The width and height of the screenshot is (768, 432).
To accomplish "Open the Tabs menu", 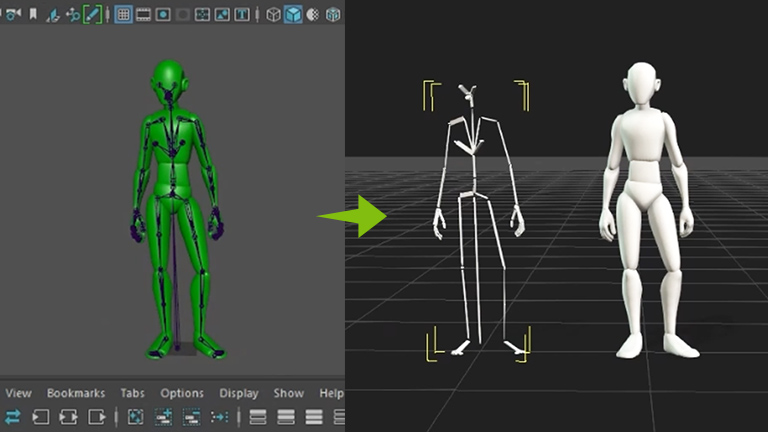I will [133, 393].
